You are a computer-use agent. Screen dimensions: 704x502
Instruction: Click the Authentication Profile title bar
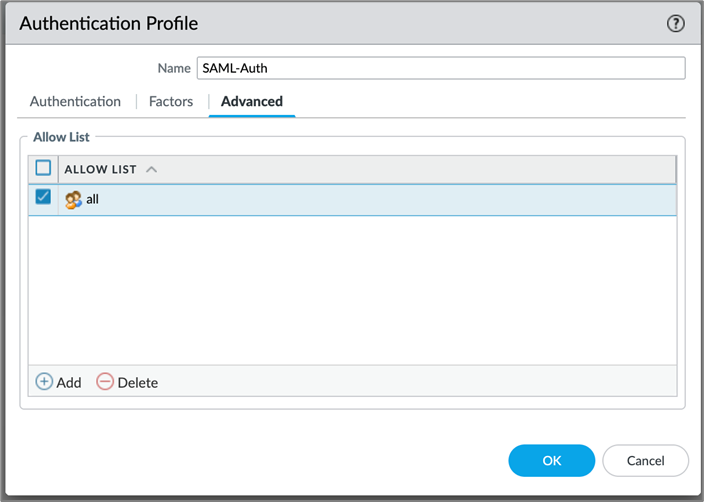tap(300, 23)
